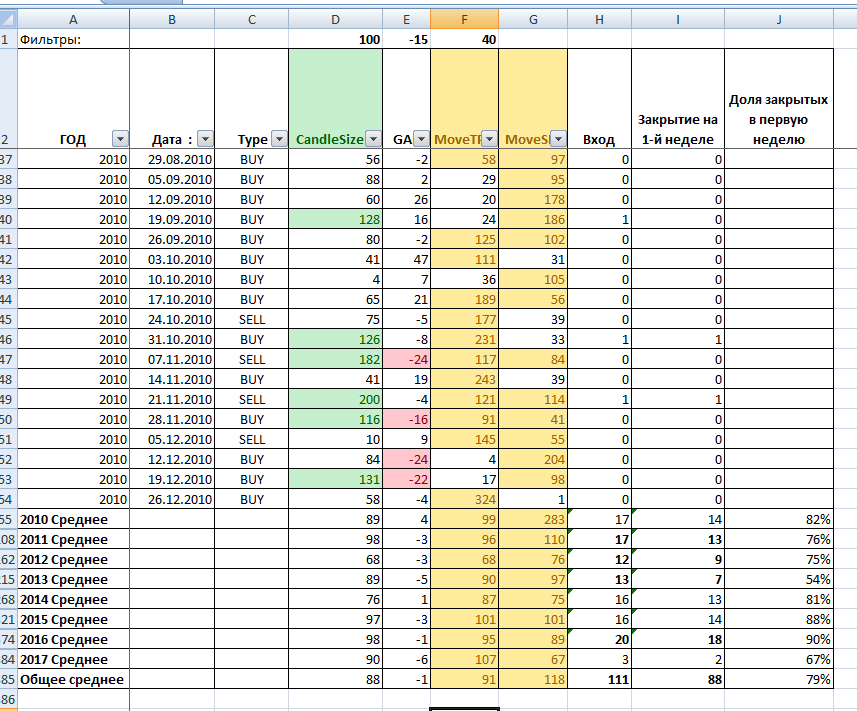Image resolution: width=857 pixels, height=711 pixels.
Task: Select green CandleSize cell 200
Action: pyautogui.click(x=335, y=399)
